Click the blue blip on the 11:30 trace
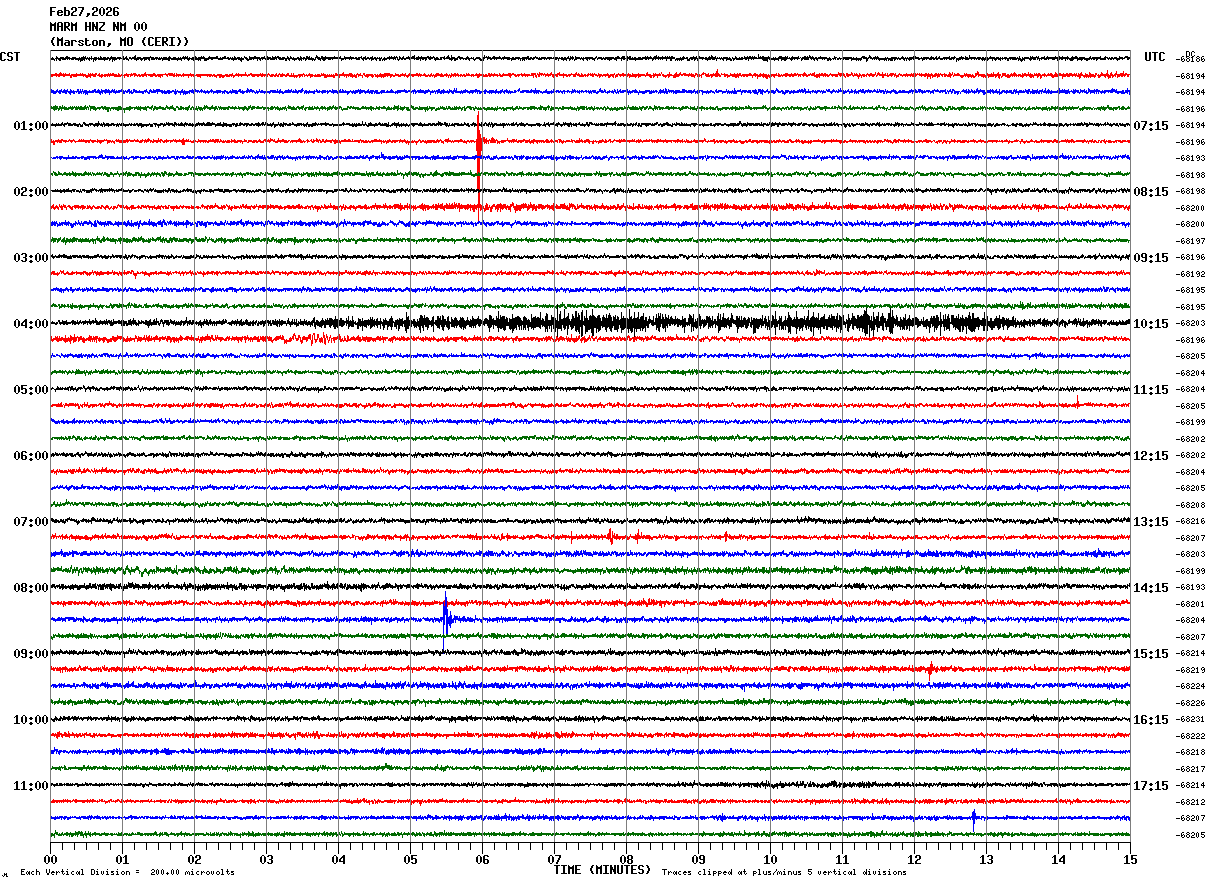 [973, 817]
